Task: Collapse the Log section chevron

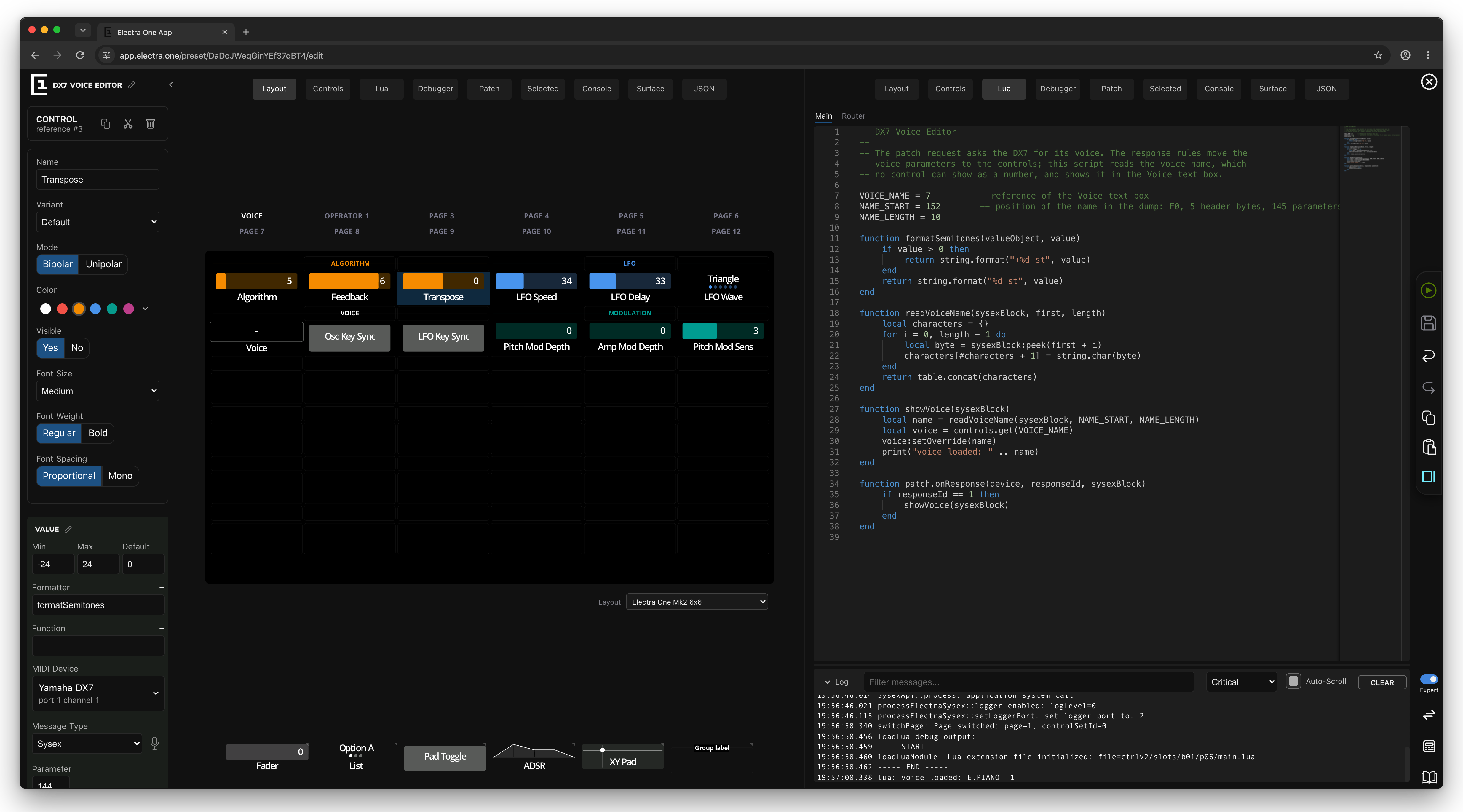Action: tap(828, 682)
